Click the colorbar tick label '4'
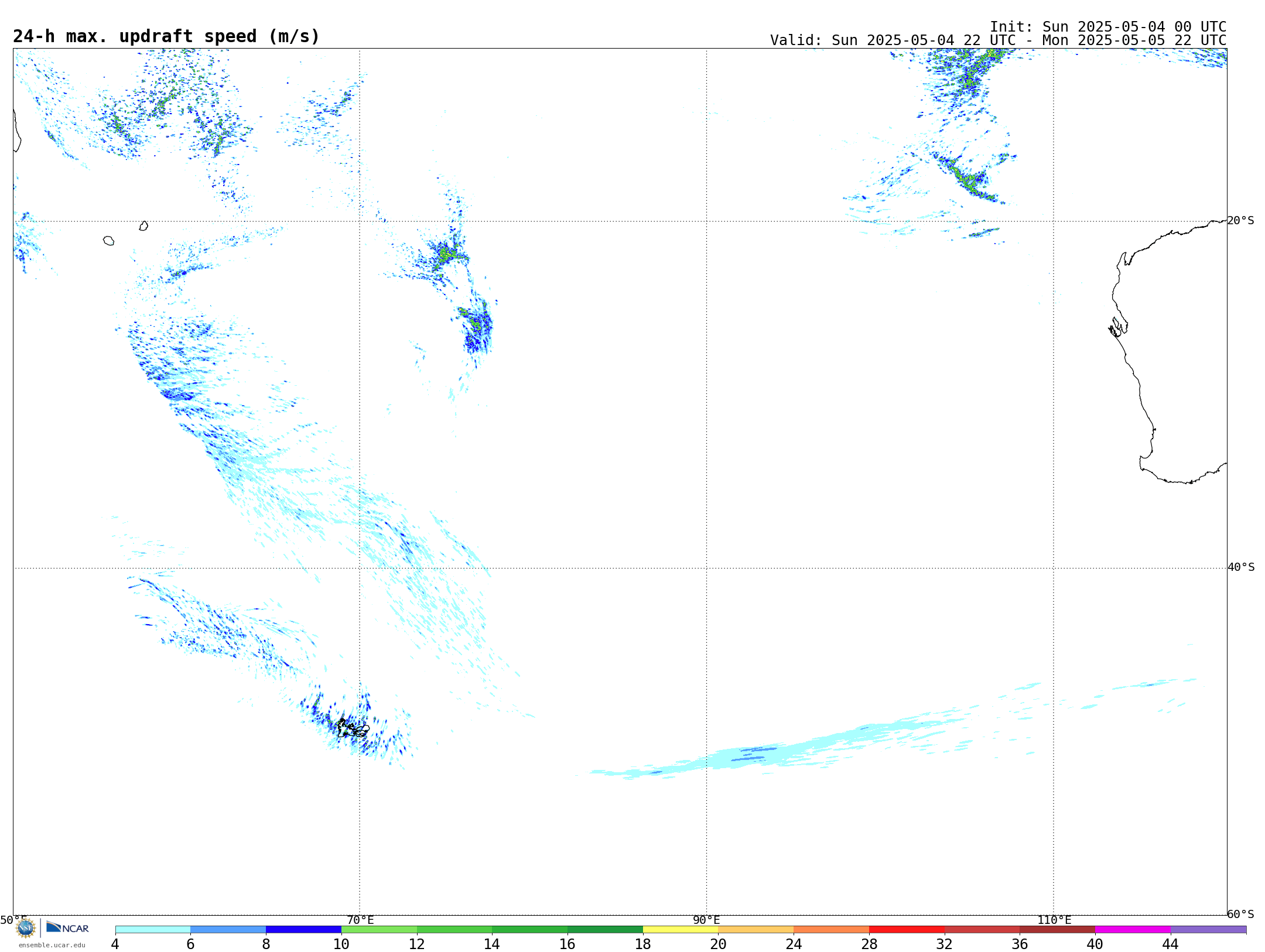The image size is (1265, 952). (115, 944)
